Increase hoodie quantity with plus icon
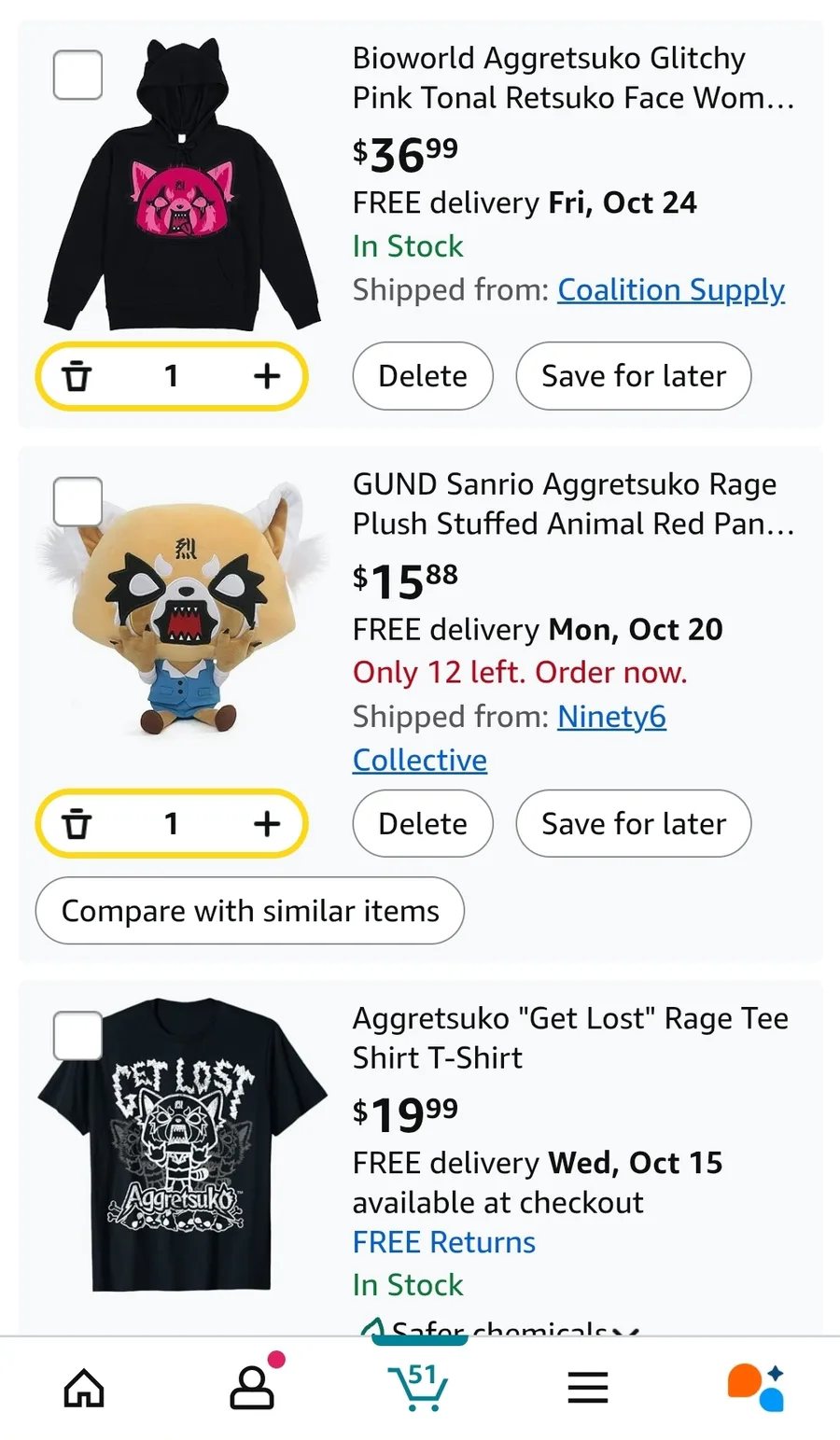This screenshot has height=1440, width=840. pos(267,376)
